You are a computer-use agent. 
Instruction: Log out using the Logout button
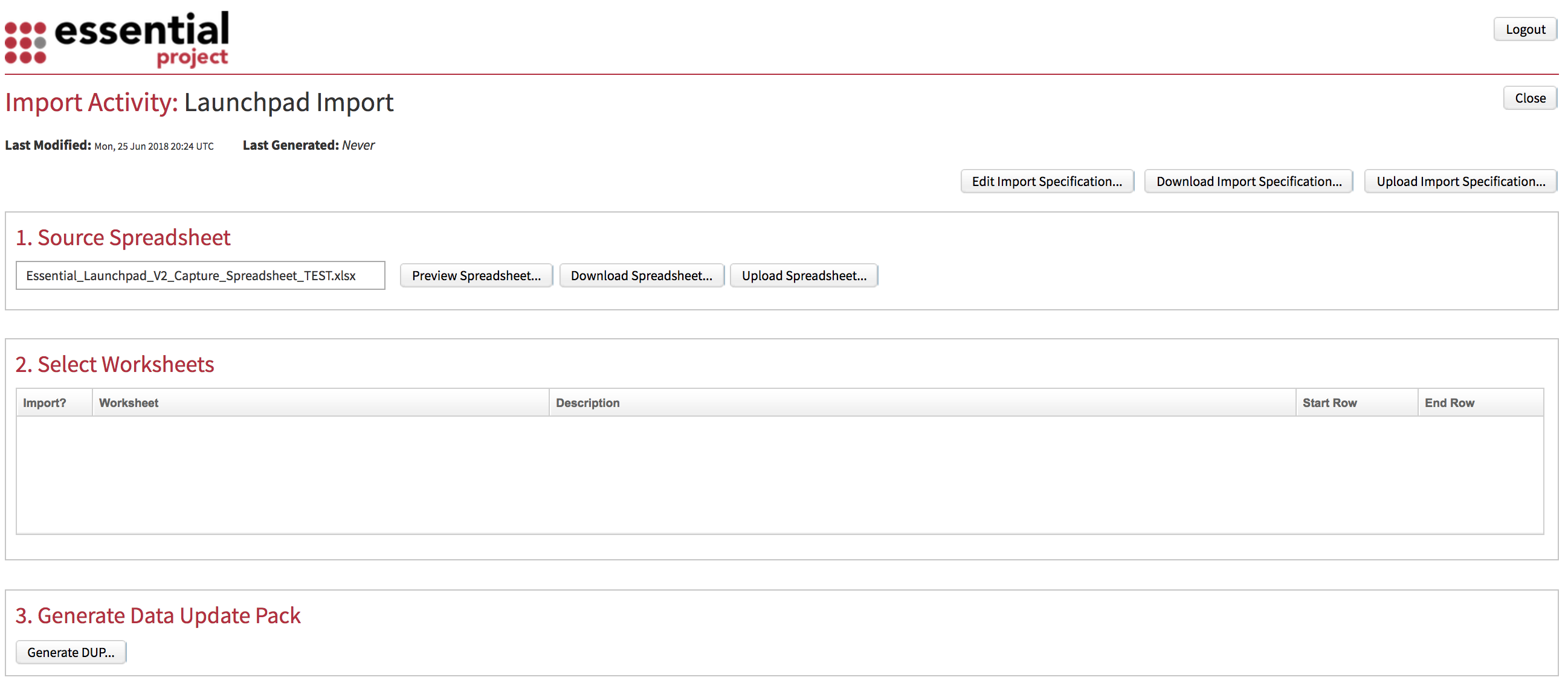pos(1524,29)
